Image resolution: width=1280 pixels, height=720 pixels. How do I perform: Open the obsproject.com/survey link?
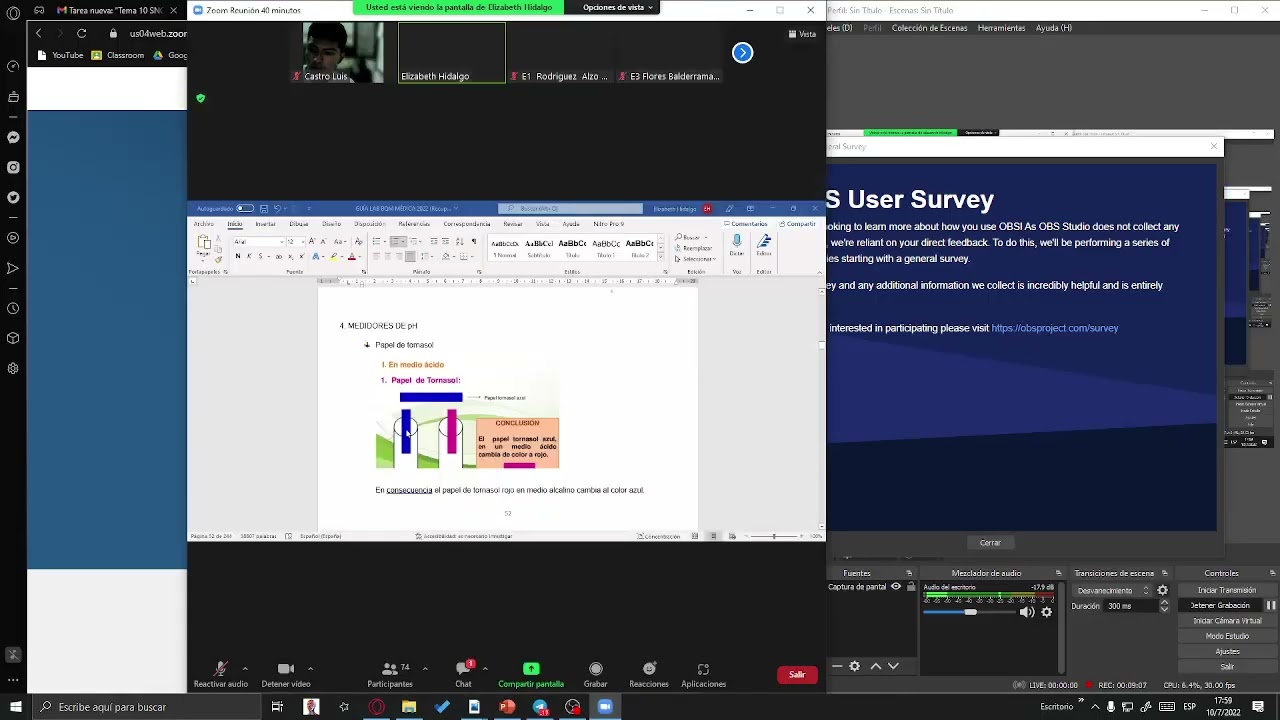pos(1054,328)
